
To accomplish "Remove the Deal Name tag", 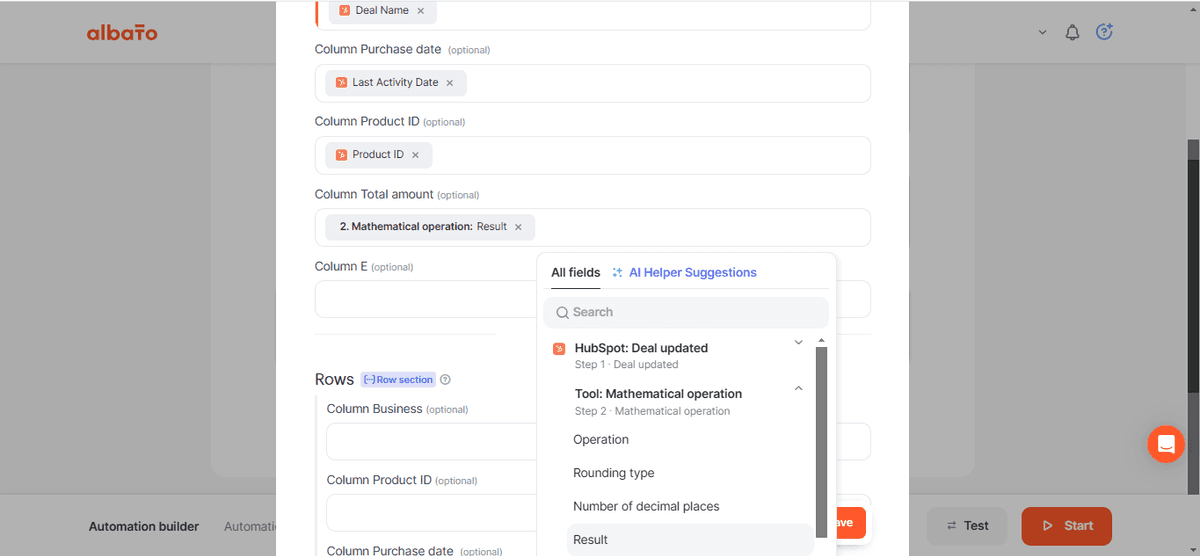I will pyautogui.click(x=420, y=10).
